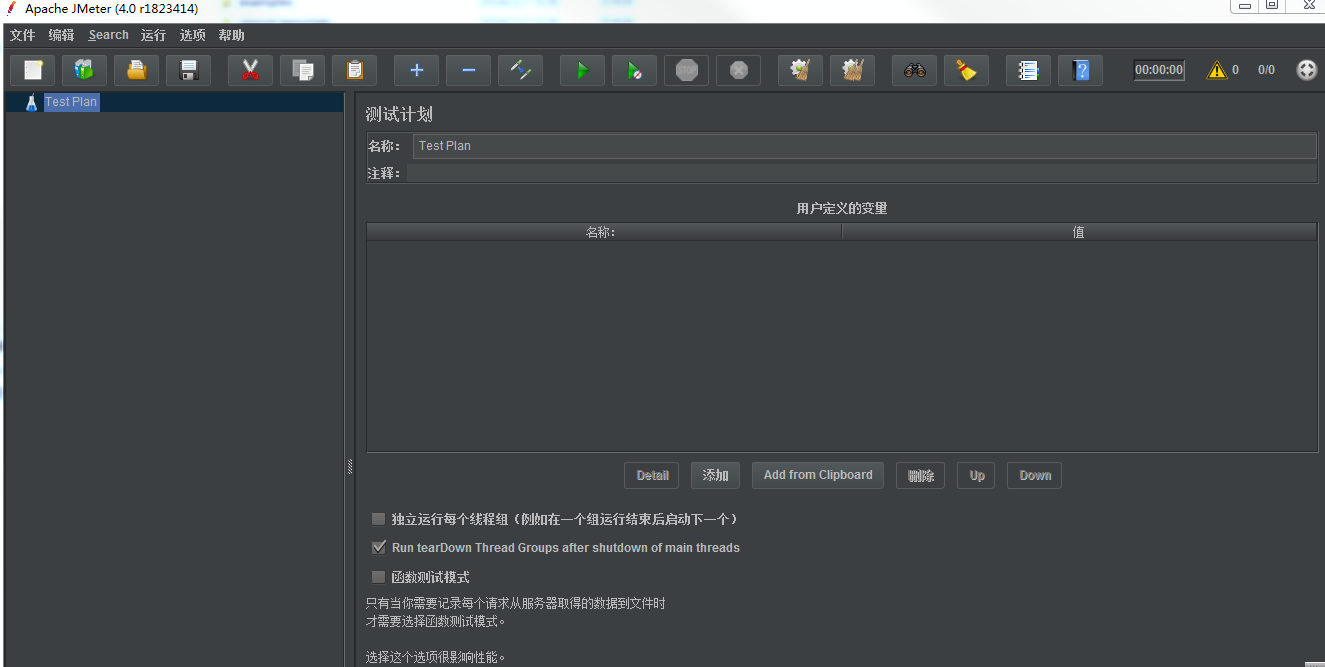Click the 删除 button

pos(921,475)
